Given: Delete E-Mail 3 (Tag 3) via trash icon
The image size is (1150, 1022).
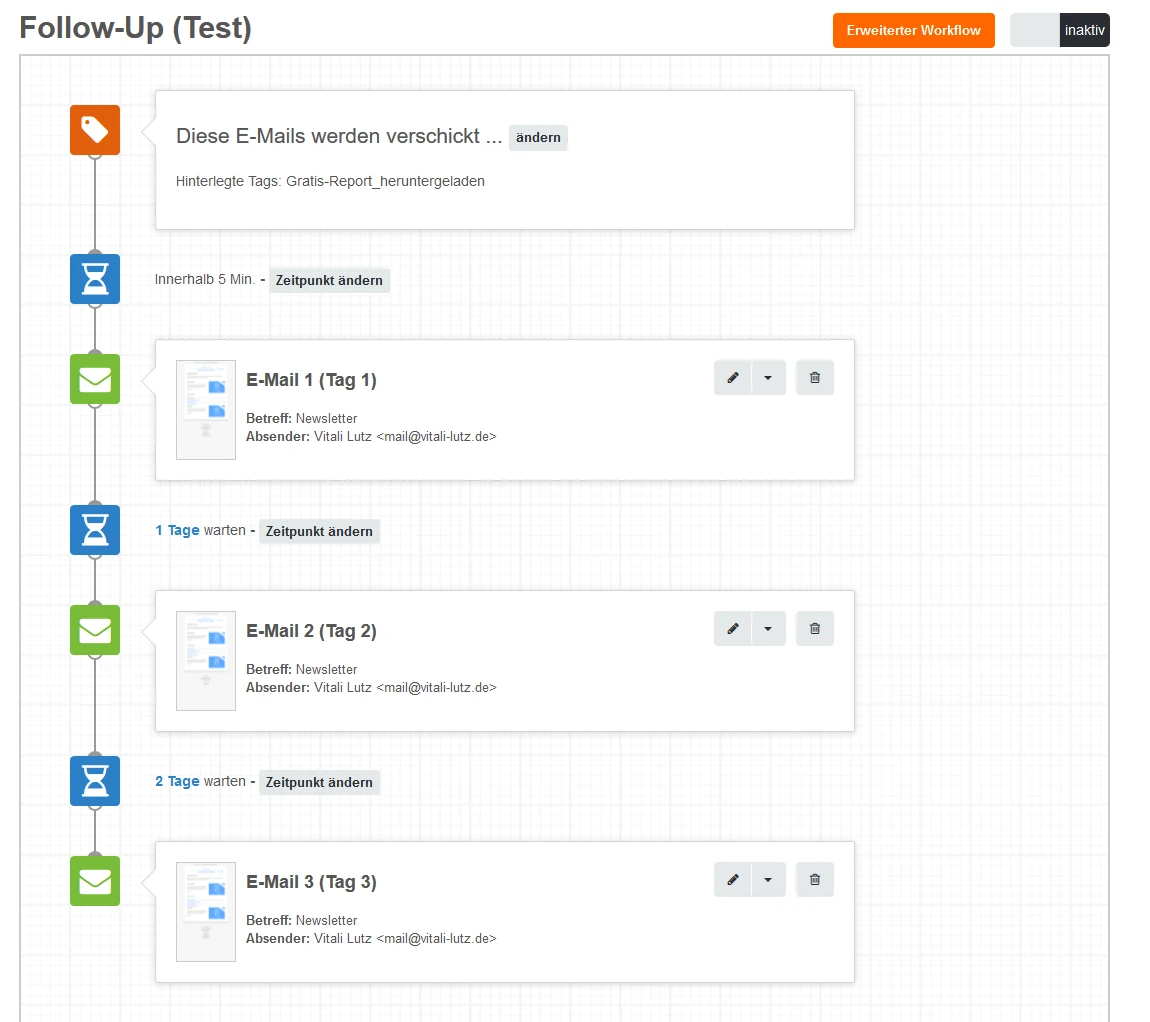Looking at the screenshot, I should [815, 880].
